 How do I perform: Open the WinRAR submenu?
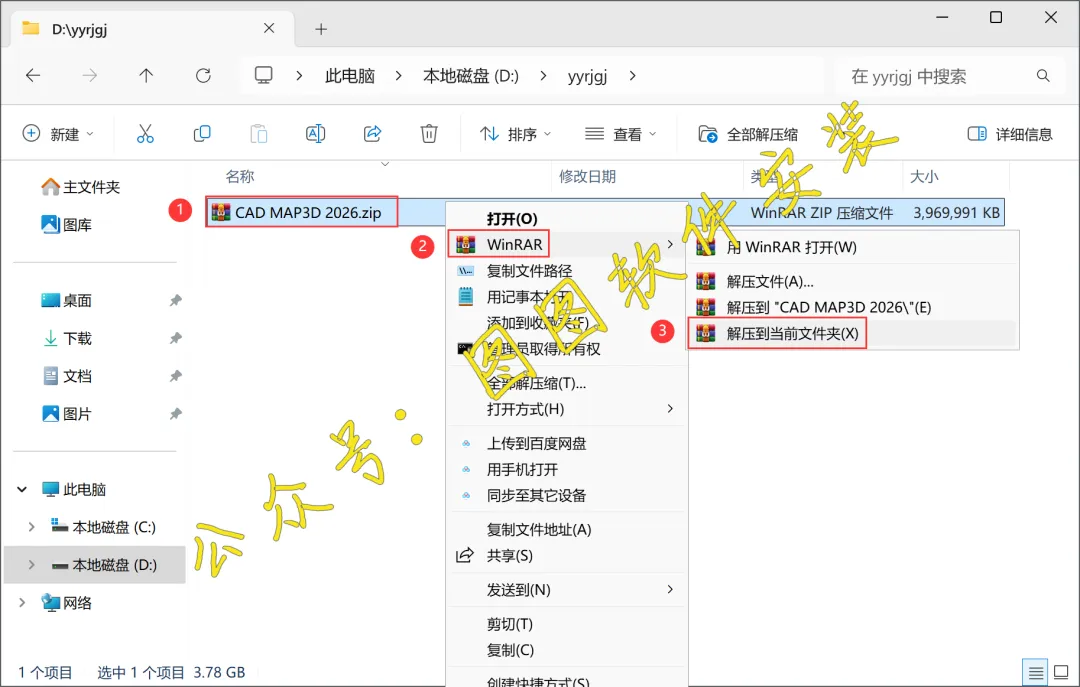coord(567,244)
